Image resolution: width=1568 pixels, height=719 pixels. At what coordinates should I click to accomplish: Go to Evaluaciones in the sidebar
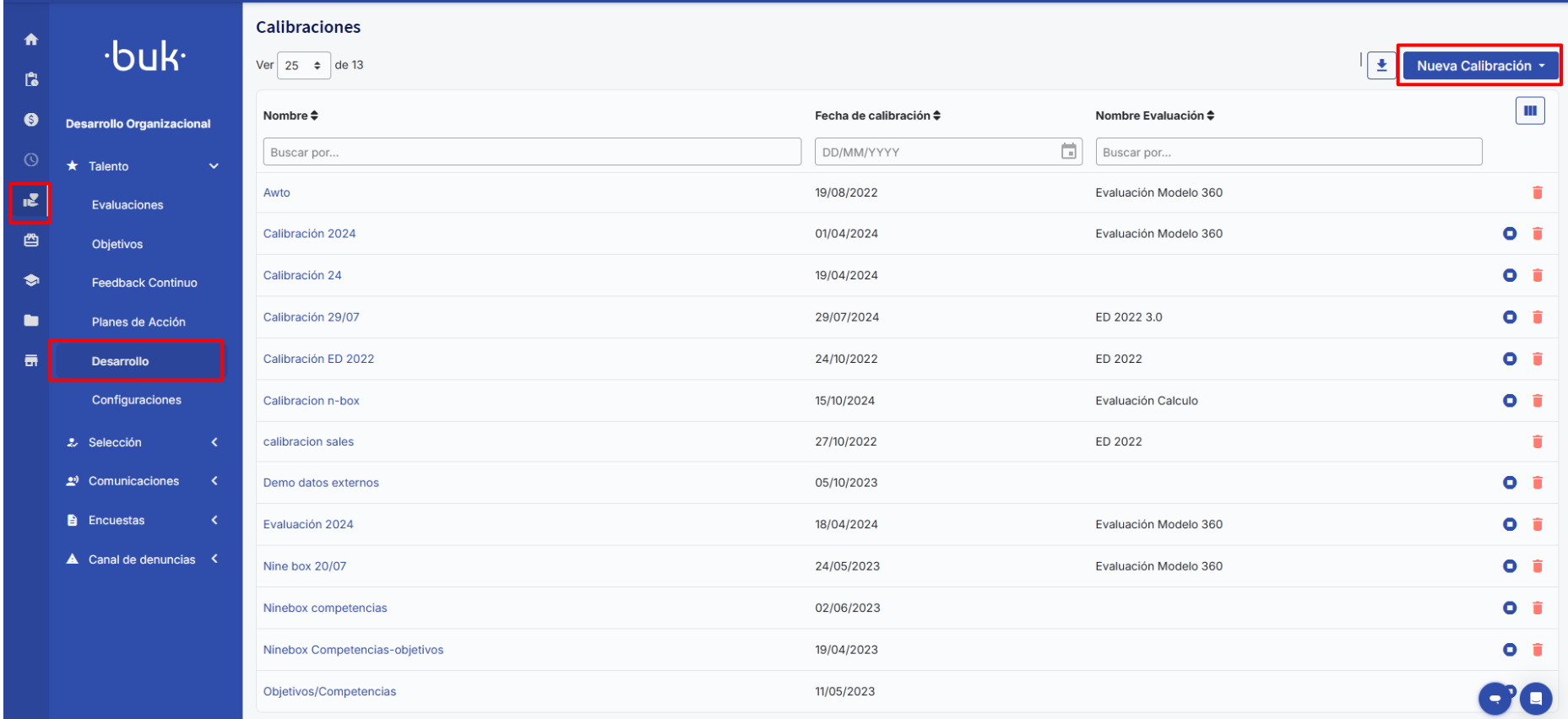click(x=128, y=205)
